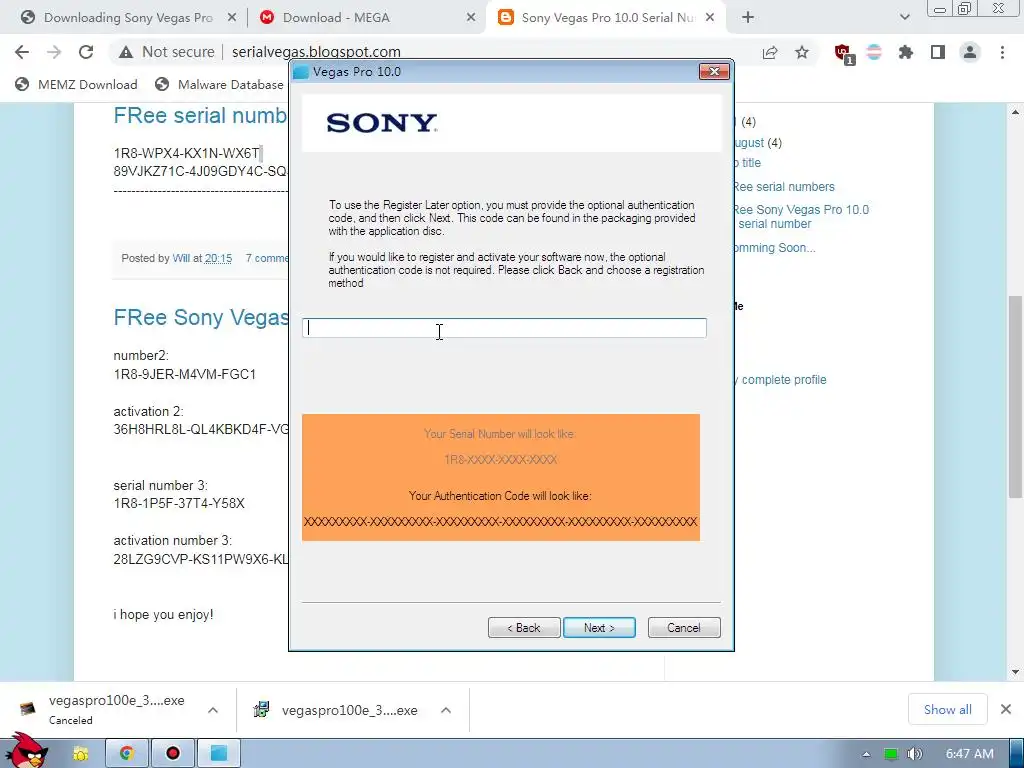
Task: Open the Start menu angry bird icon
Action: pyautogui.click(x=25, y=751)
